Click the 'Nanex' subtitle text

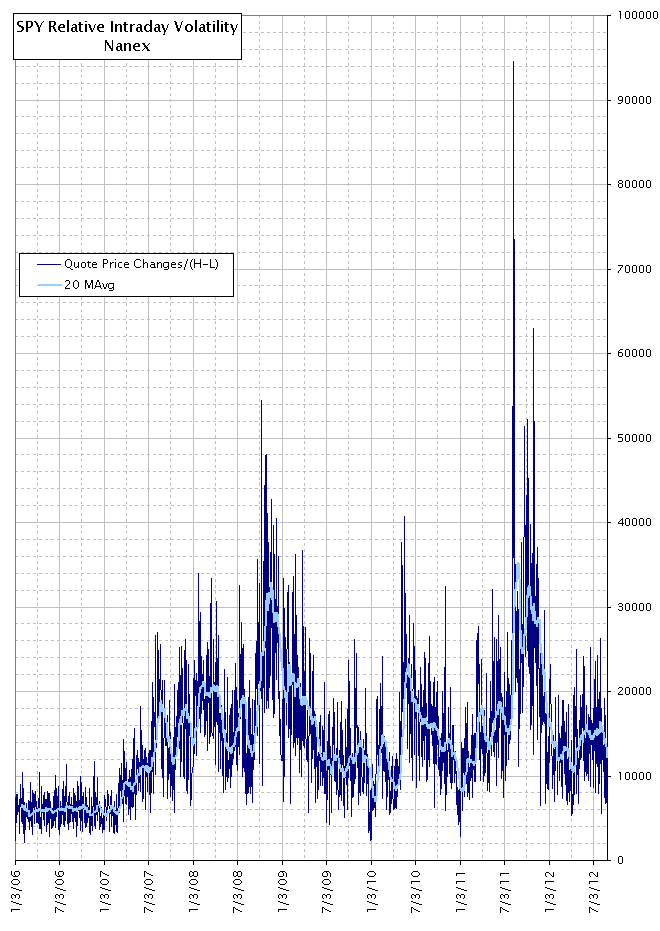tap(127, 46)
